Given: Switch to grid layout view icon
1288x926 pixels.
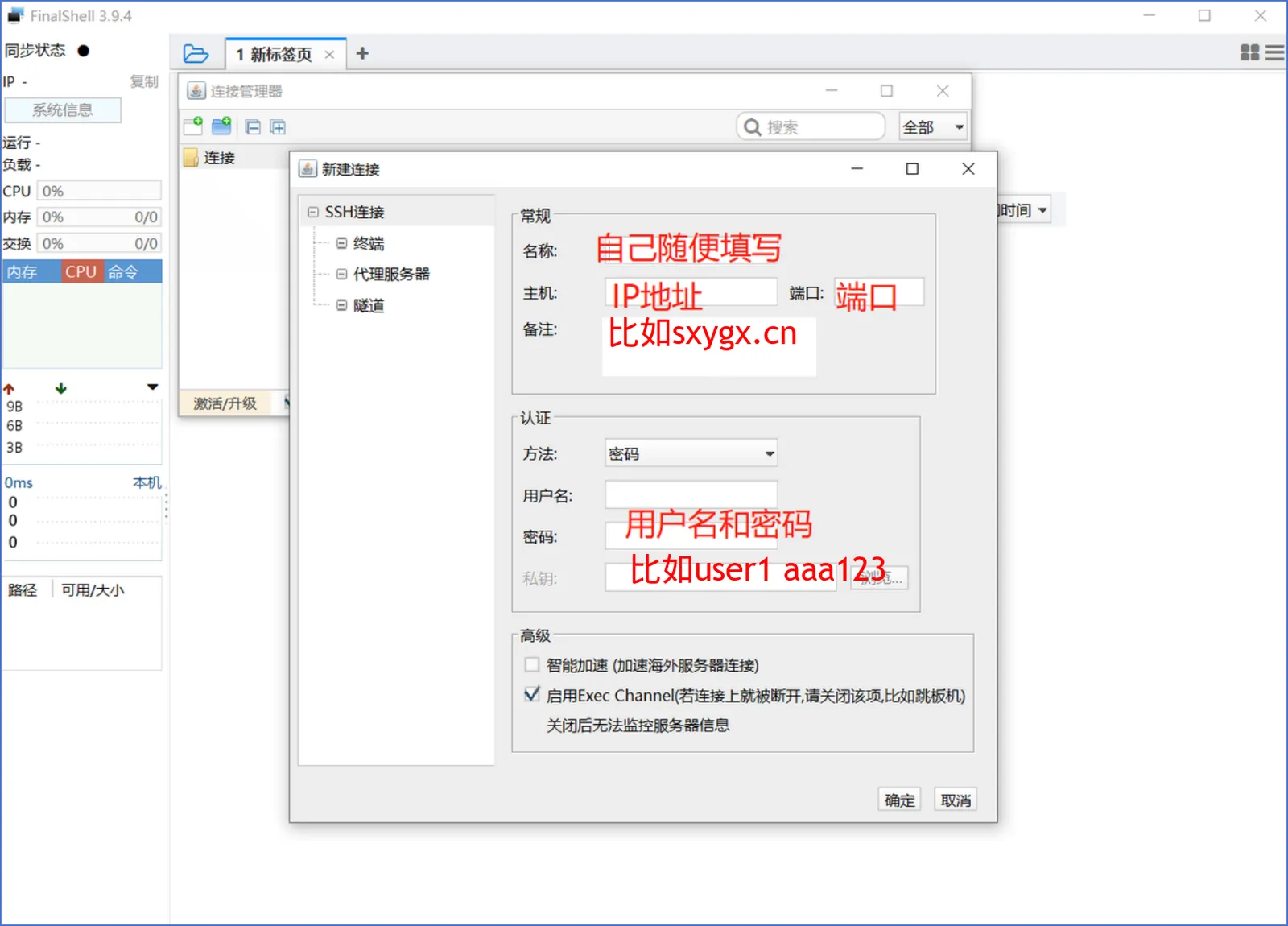Looking at the screenshot, I should (1249, 53).
